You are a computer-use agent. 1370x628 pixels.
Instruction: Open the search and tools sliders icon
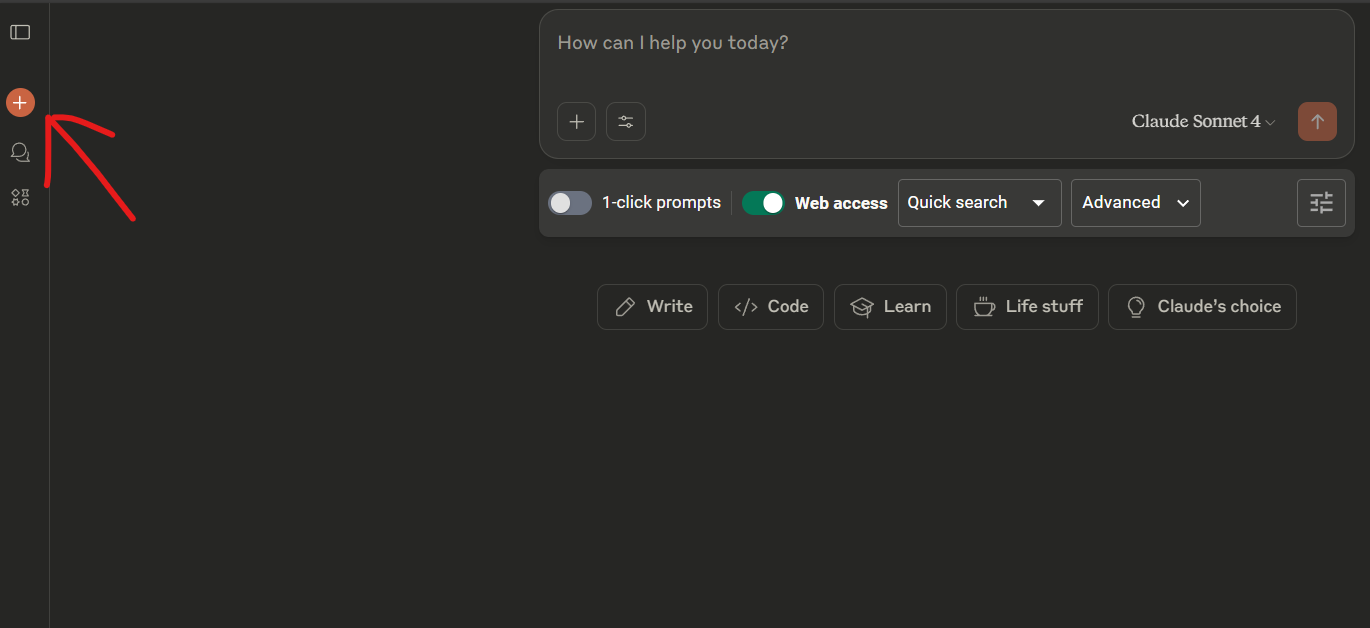pos(626,122)
